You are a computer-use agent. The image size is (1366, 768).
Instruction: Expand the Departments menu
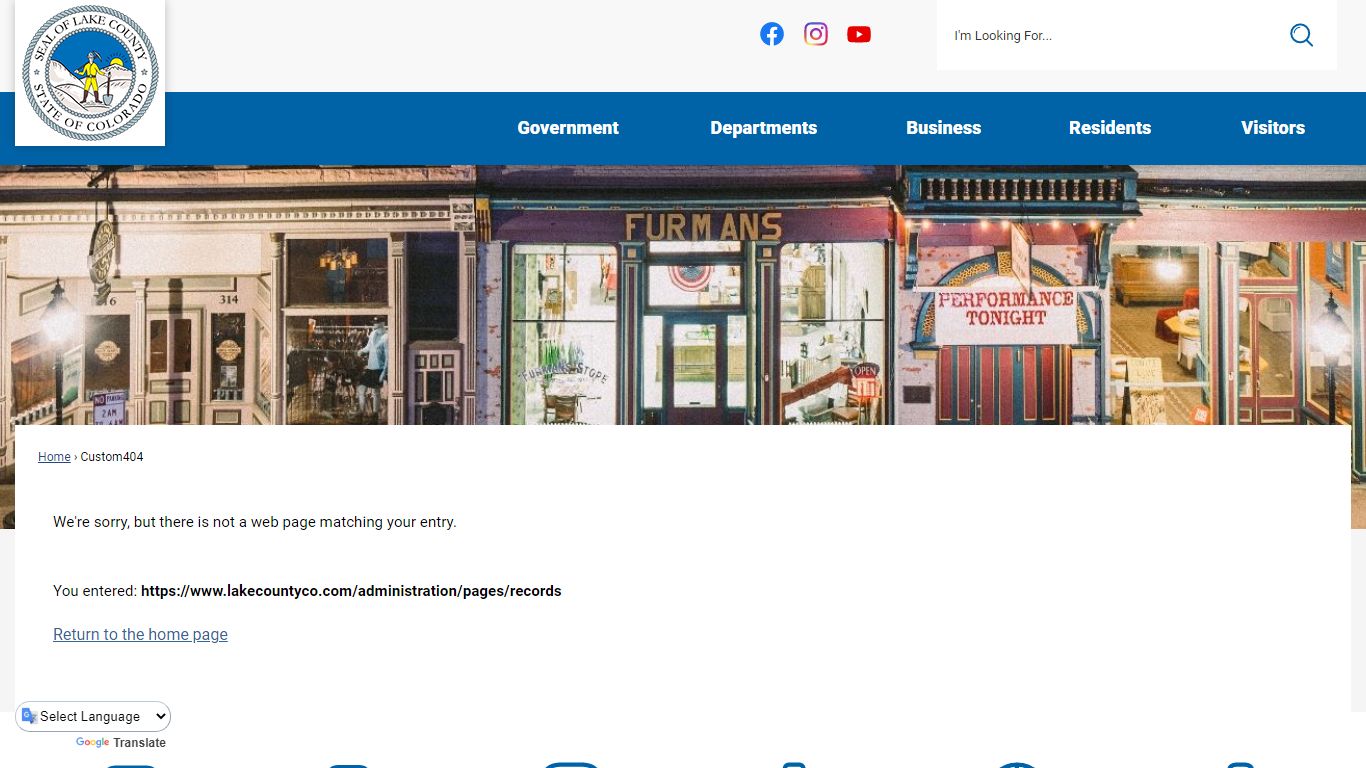click(763, 128)
